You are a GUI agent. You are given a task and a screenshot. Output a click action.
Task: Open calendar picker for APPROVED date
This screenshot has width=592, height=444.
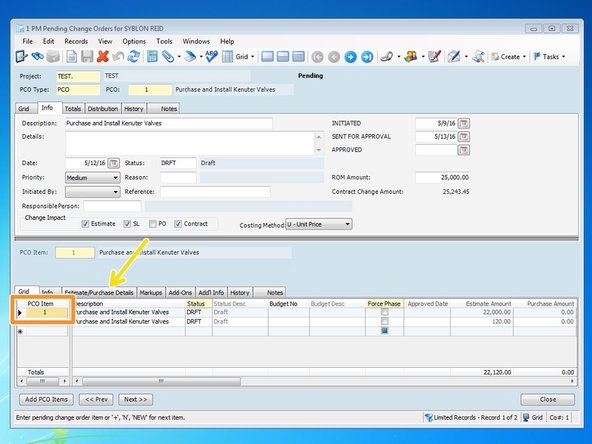[x=464, y=150]
